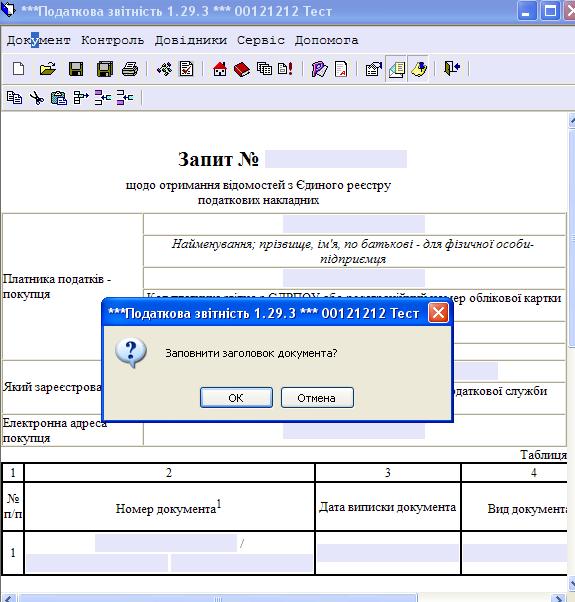Click the export form with arrow icon
The image size is (575, 602).
click(373, 69)
